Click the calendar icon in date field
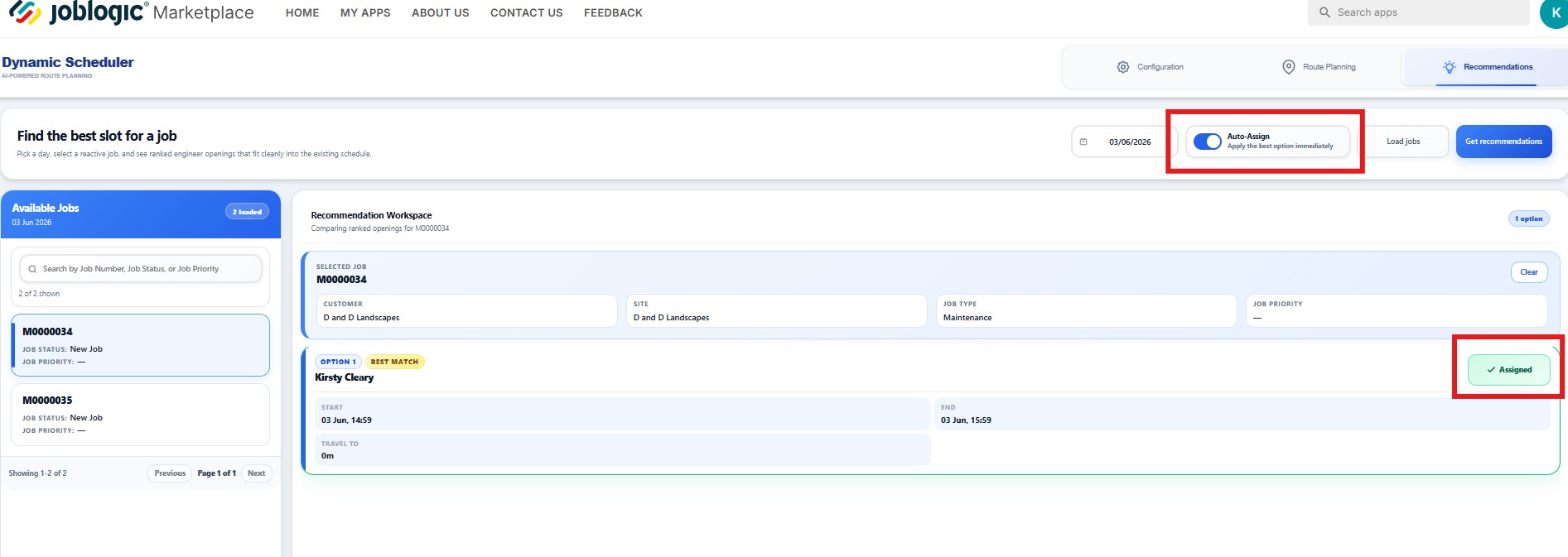The height and width of the screenshot is (557, 1568). [x=1083, y=142]
